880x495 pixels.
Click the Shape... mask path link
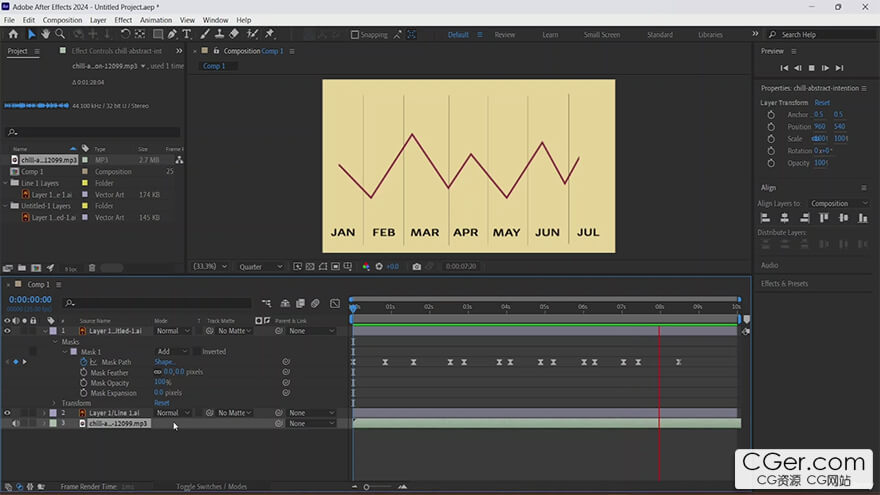point(164,362)
